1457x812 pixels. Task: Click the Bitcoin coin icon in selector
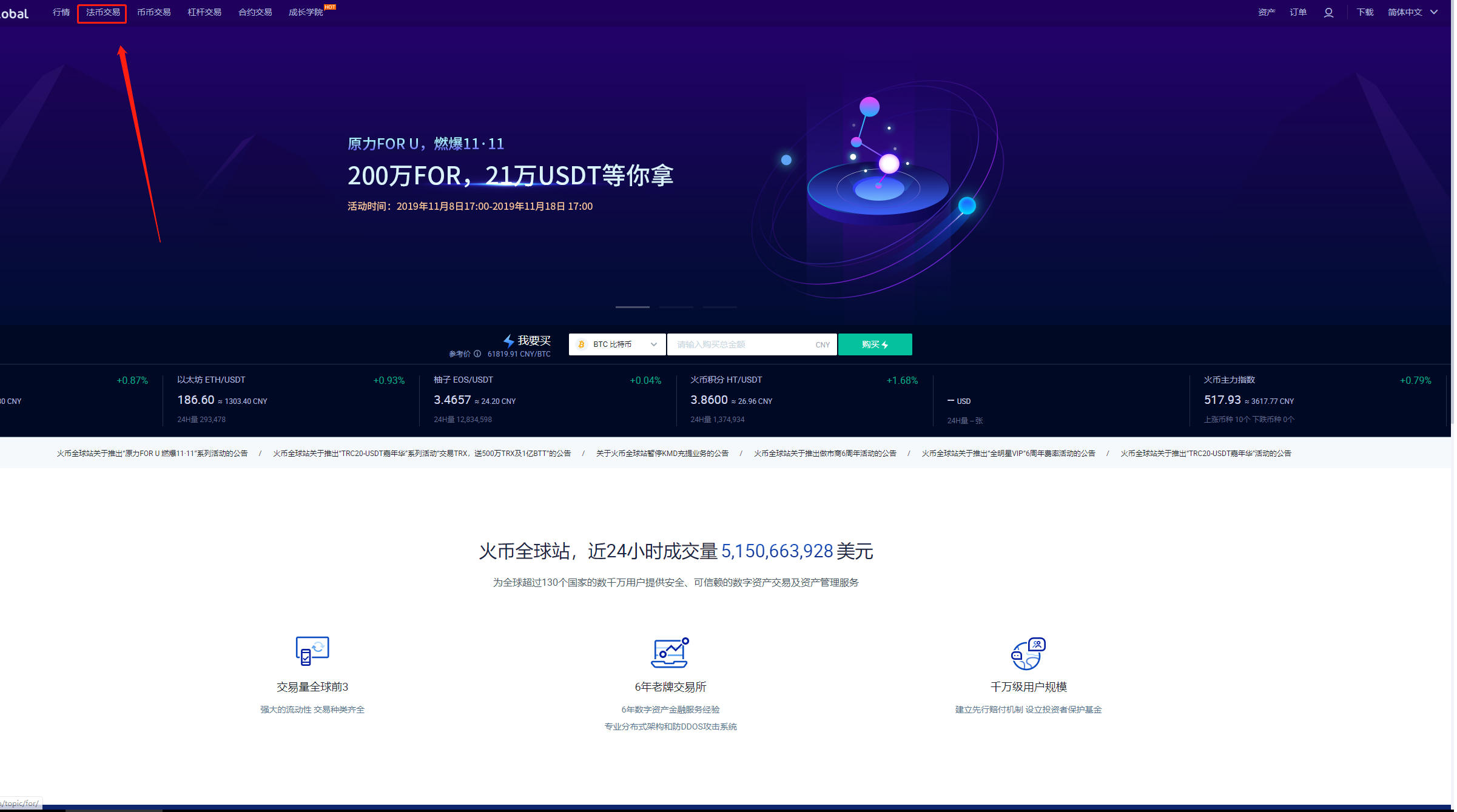[581, 344]
